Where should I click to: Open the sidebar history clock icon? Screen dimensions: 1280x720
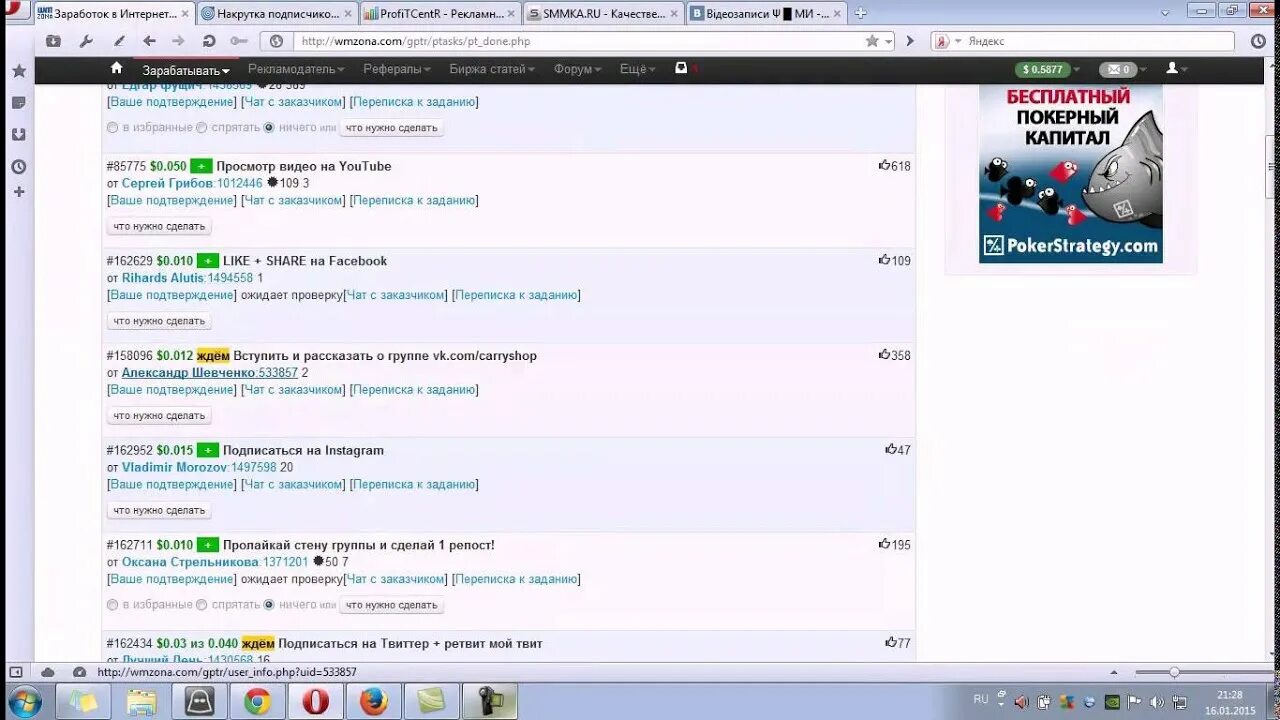click(x=18, y=166)
